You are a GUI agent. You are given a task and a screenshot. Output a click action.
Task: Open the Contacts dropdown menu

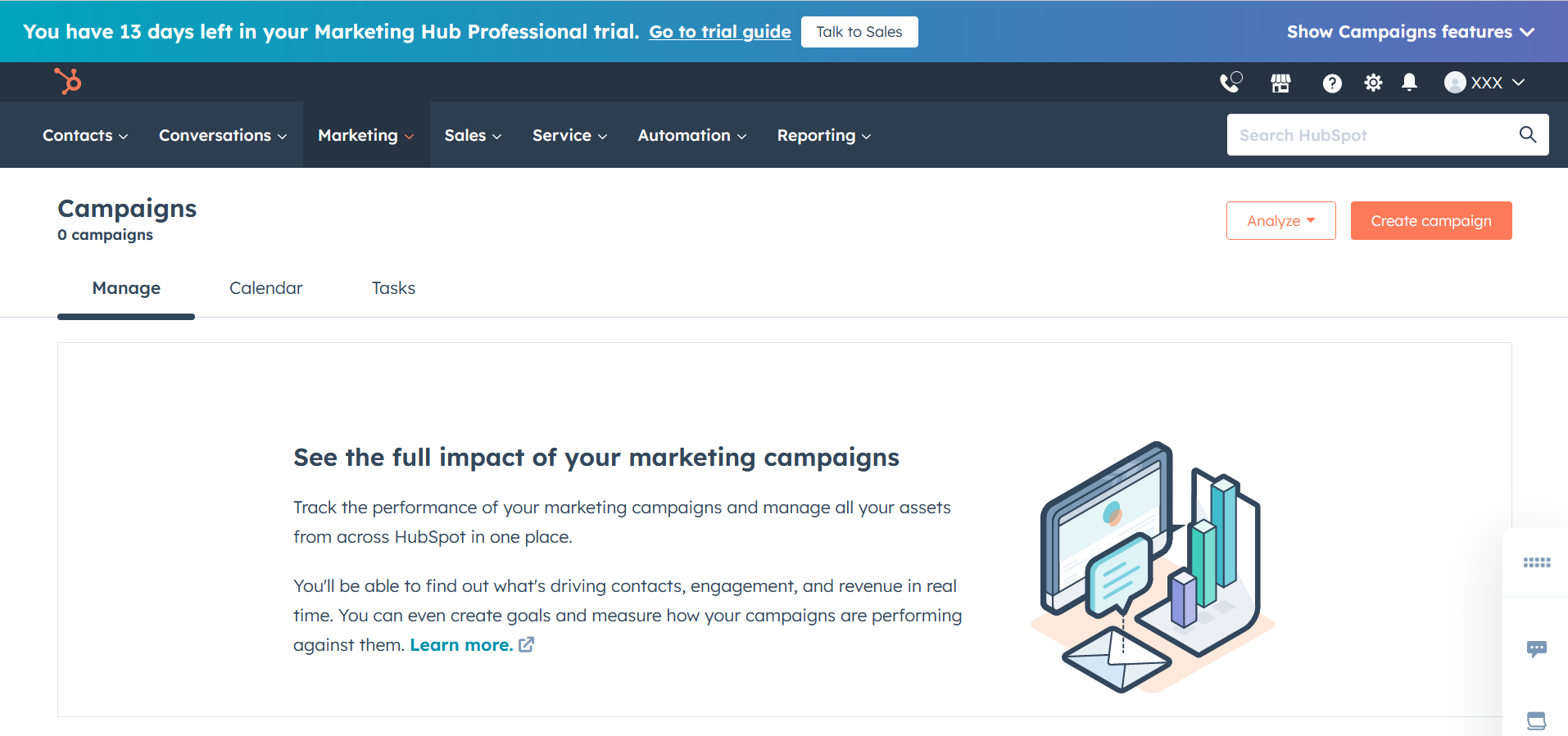pyautogui.click(x=85, y=135)
